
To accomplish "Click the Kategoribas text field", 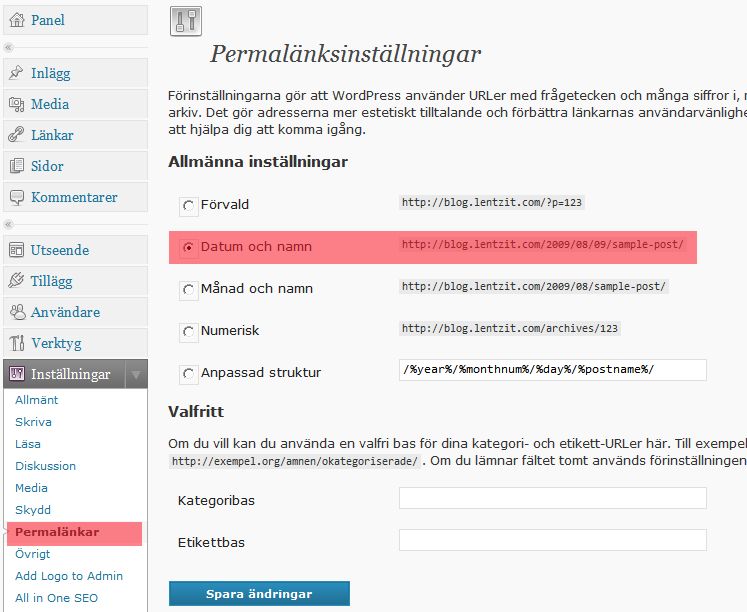I will click(x=552, y=498).
